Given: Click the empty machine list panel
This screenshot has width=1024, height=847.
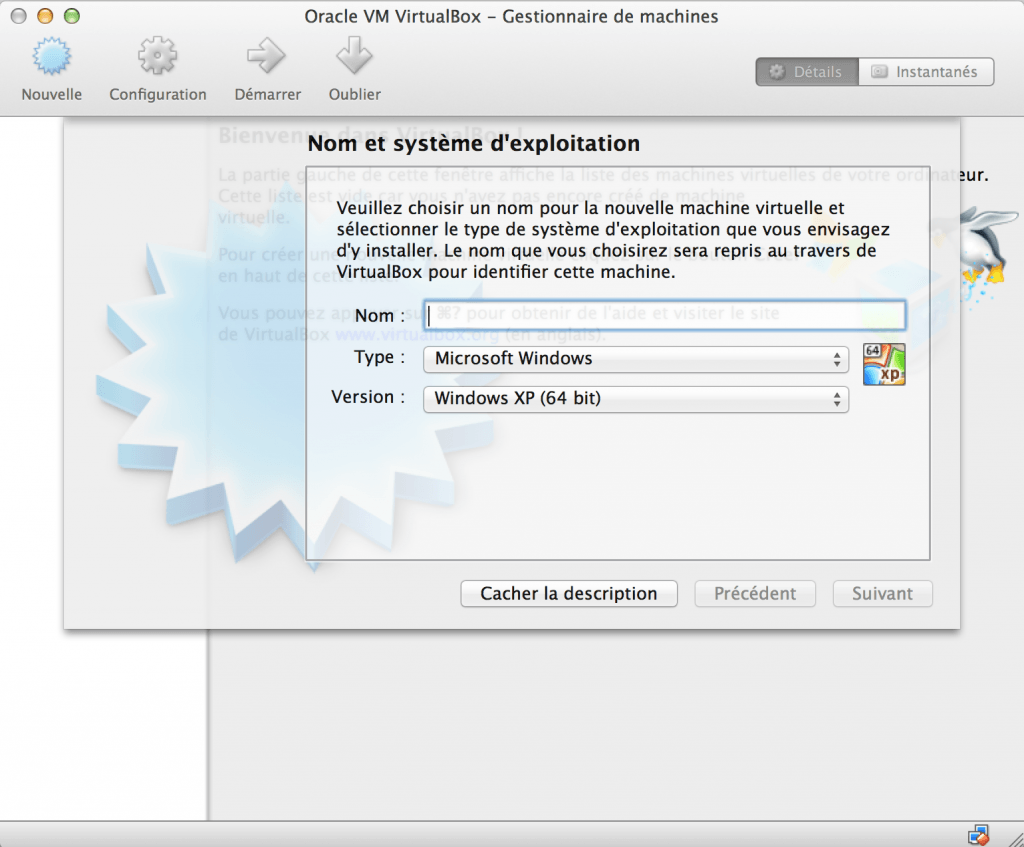Looking at the screenshot, I should [x=100, y=730].
